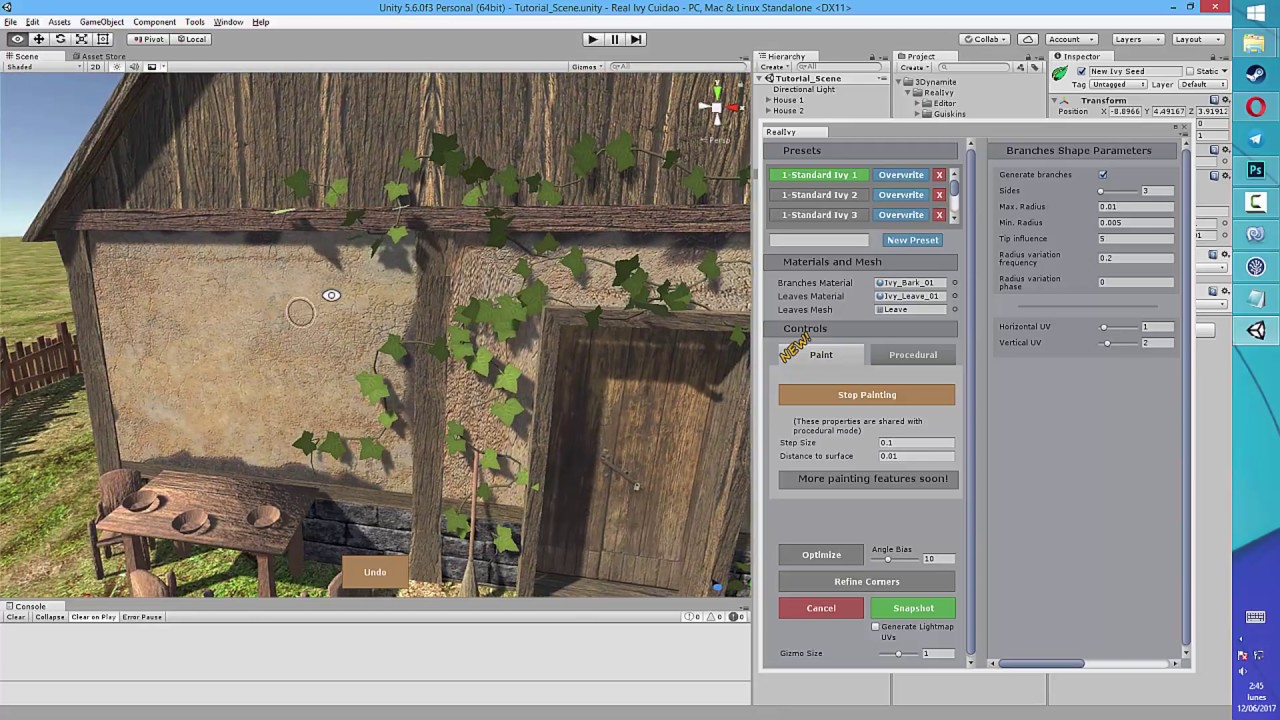Toggle Collapse in Console

pyautogui.click(x=50, y=617)
